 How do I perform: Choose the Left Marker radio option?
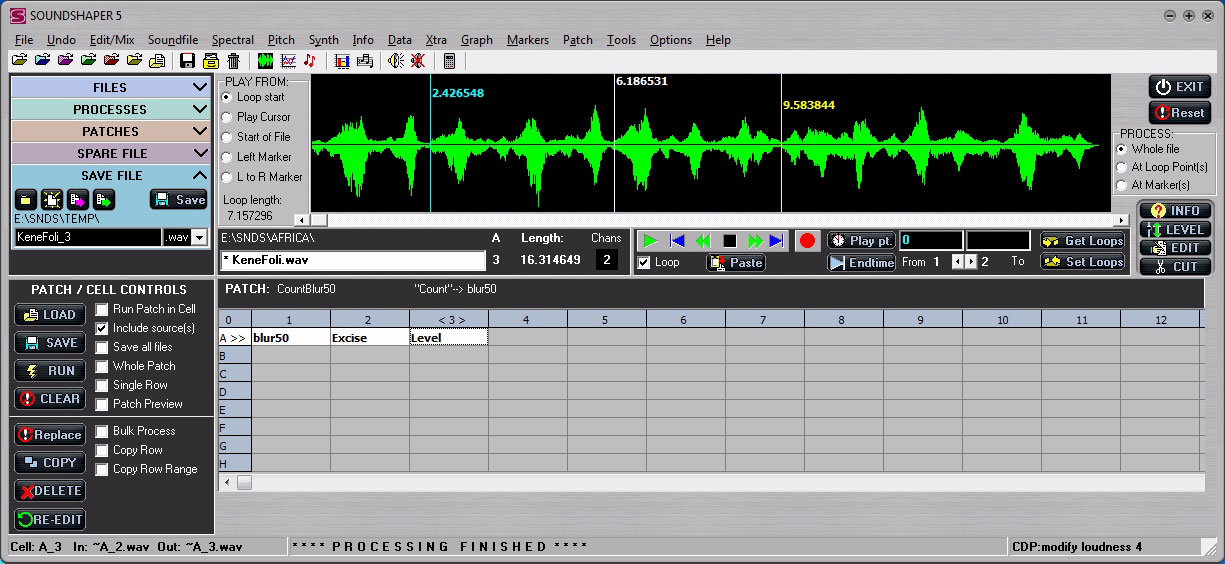(226, 157)
